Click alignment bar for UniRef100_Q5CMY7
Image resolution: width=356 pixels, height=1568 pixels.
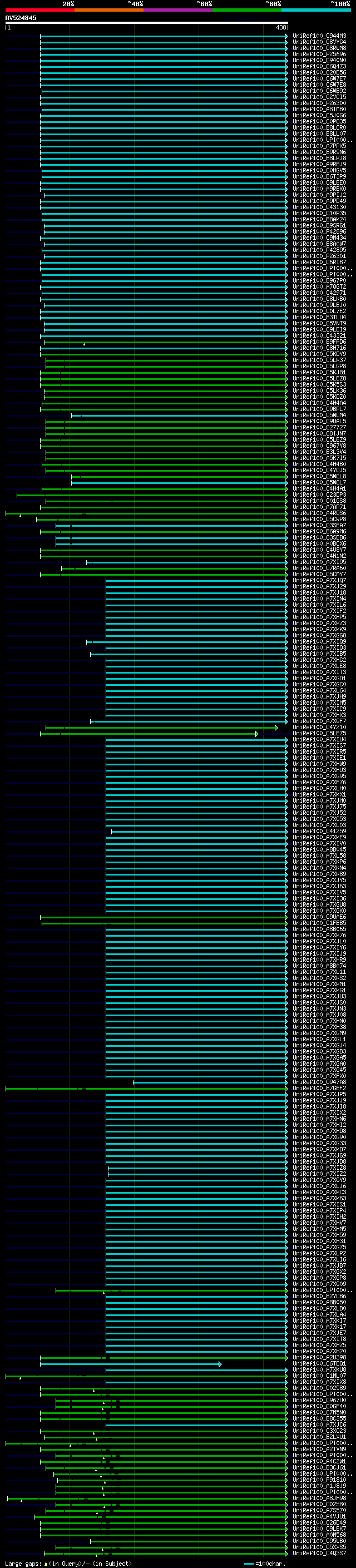point(164,574)
